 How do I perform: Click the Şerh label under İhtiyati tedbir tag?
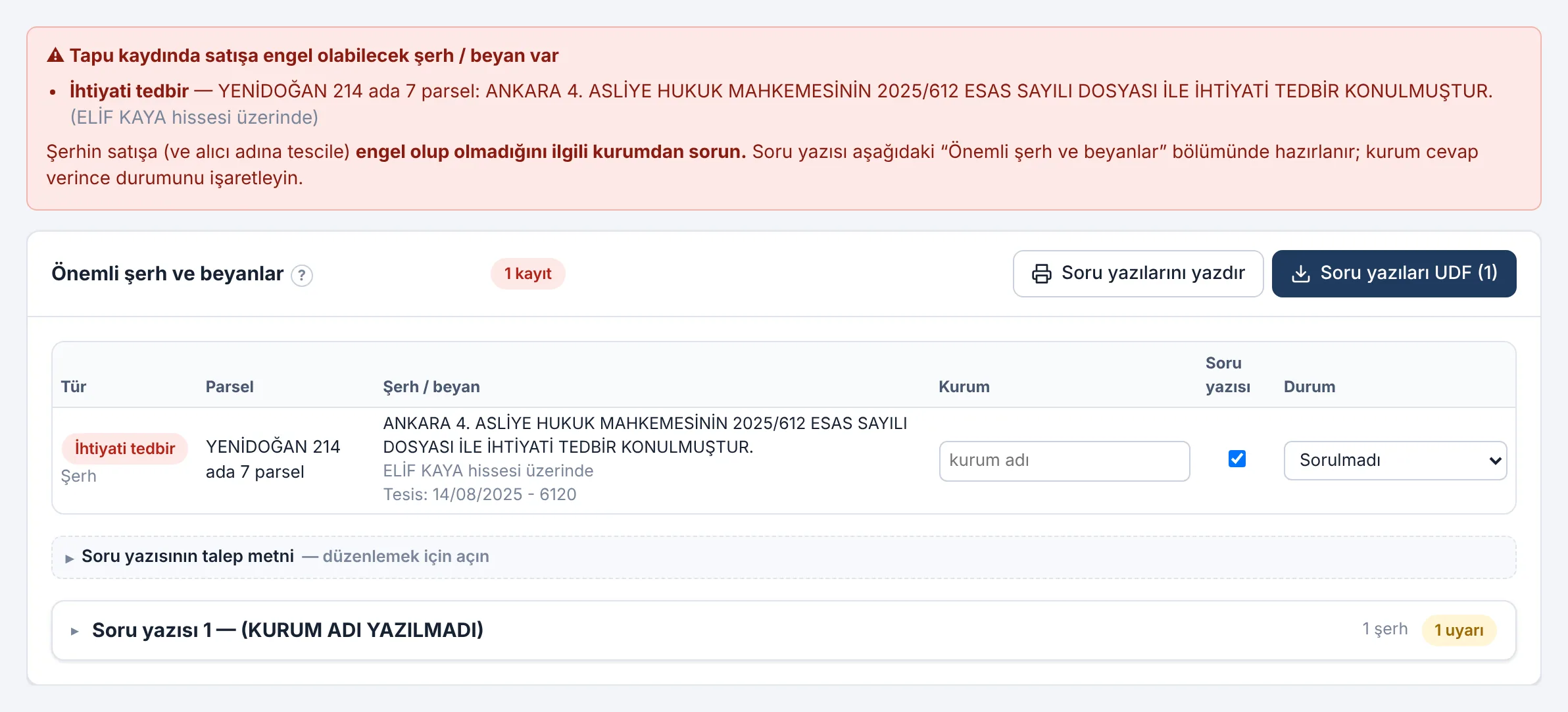(78, 476)
